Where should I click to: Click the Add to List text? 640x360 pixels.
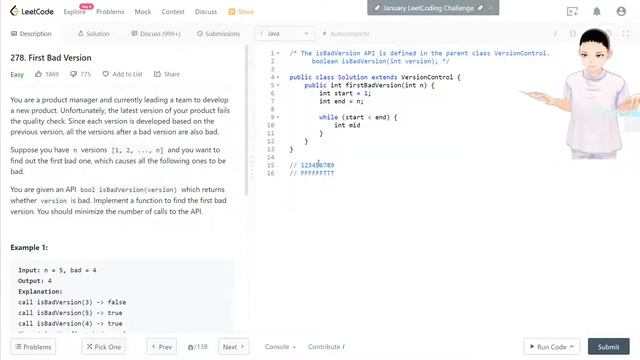(127, 74)
